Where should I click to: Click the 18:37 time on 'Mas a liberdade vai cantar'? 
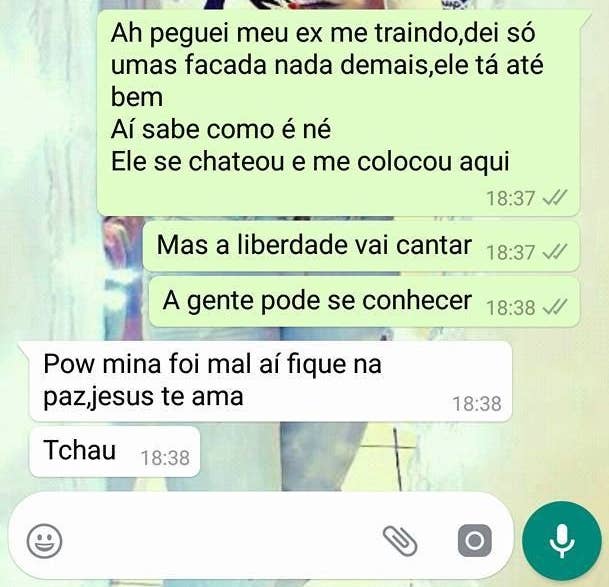511,253
